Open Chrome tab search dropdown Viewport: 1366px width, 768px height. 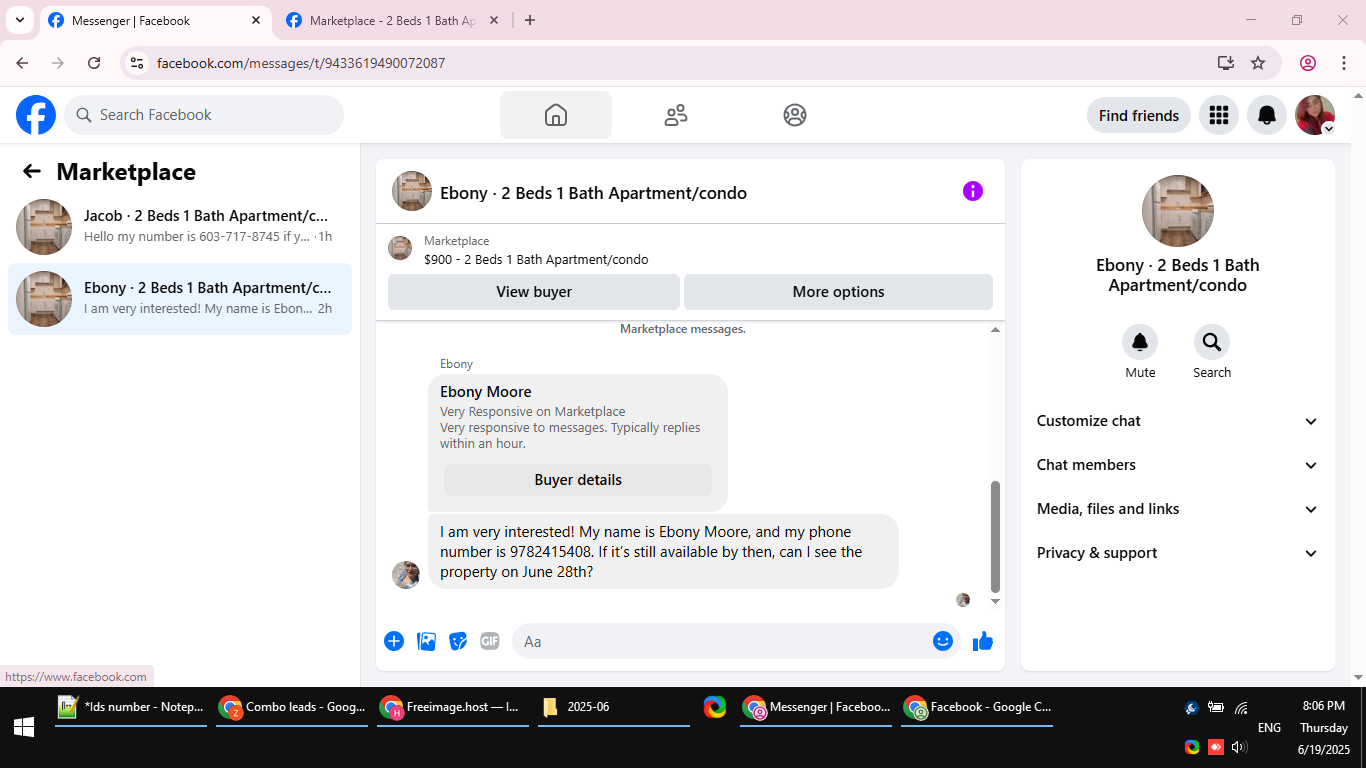tap(19, 20)
